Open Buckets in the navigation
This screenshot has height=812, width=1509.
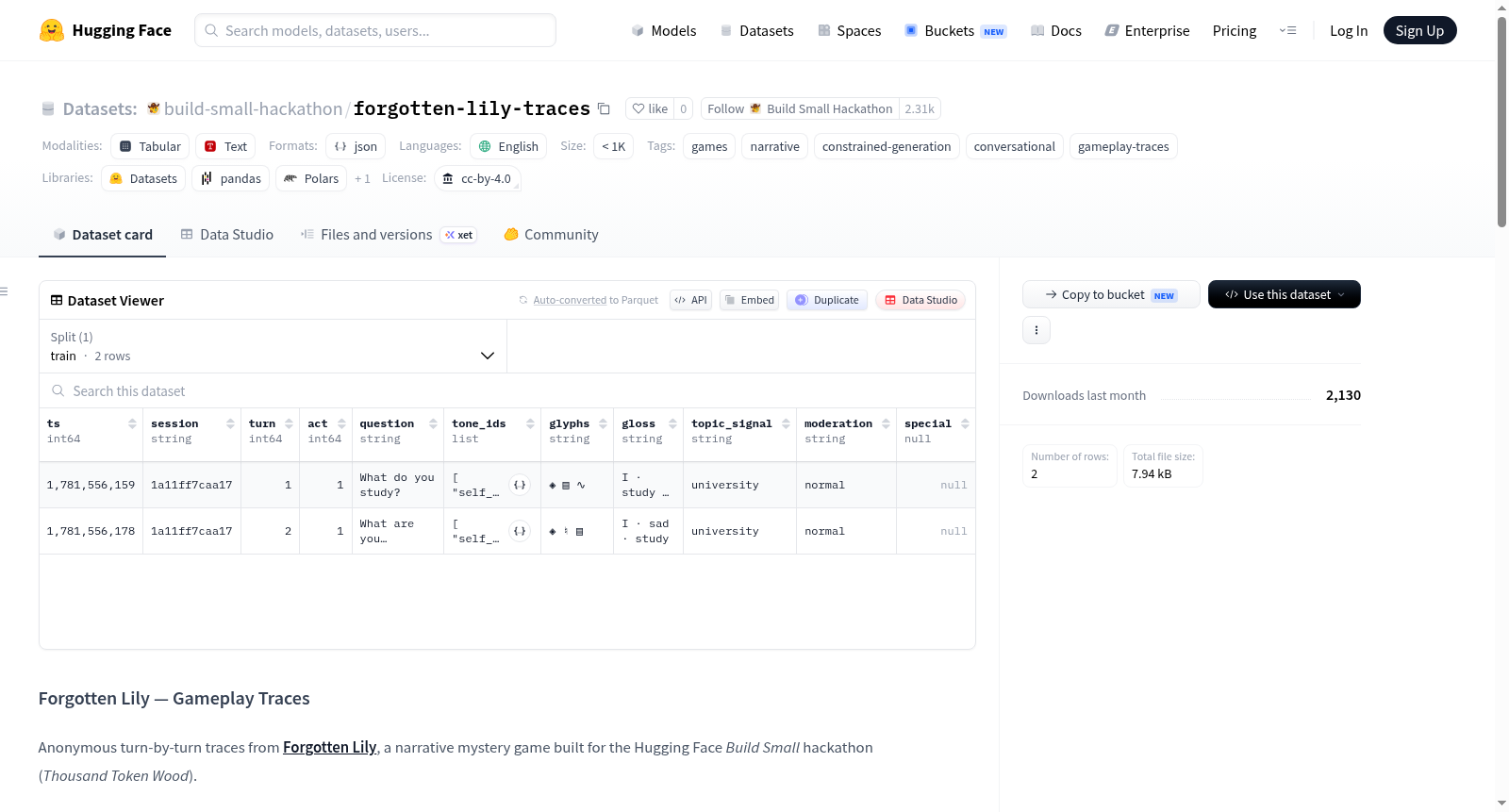pos(955,30)
